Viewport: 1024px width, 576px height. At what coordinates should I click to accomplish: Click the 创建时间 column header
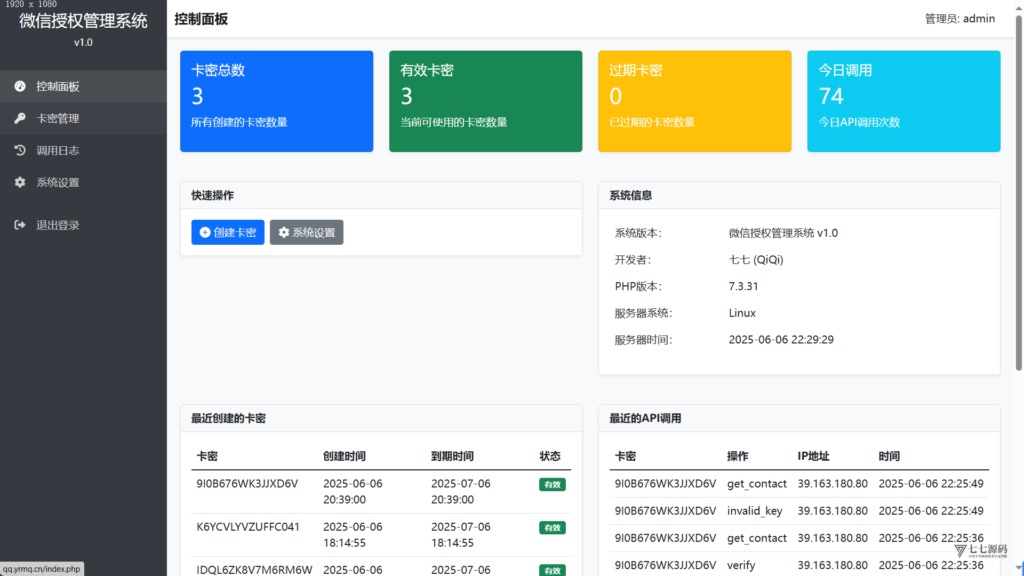click(344, 456)
